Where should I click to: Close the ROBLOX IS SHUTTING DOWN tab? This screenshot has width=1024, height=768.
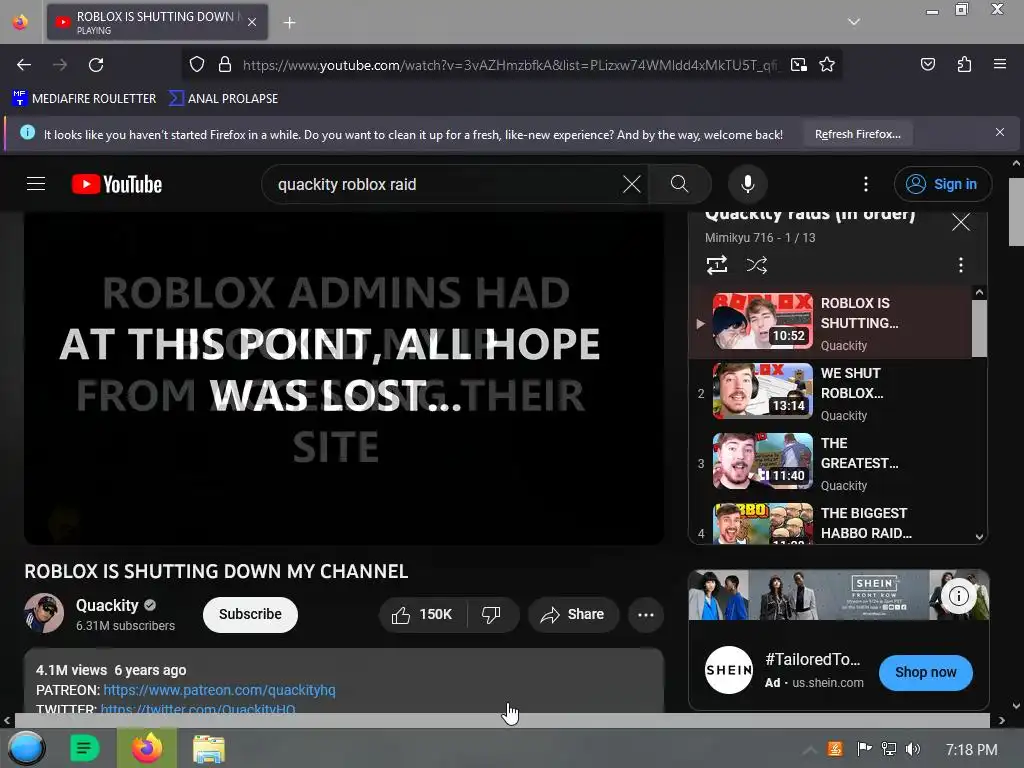252,22
